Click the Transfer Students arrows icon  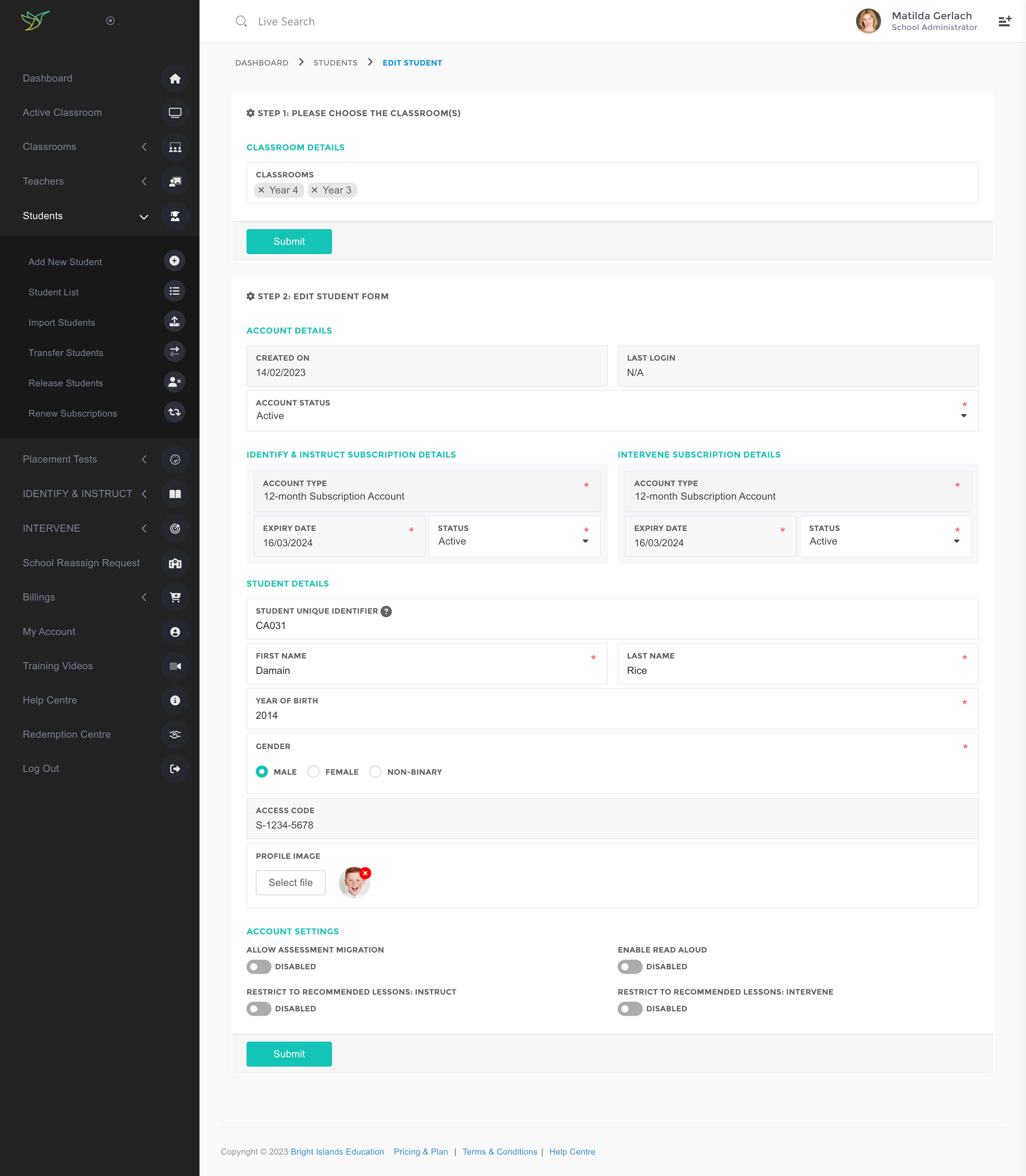[x=174, y=352]
